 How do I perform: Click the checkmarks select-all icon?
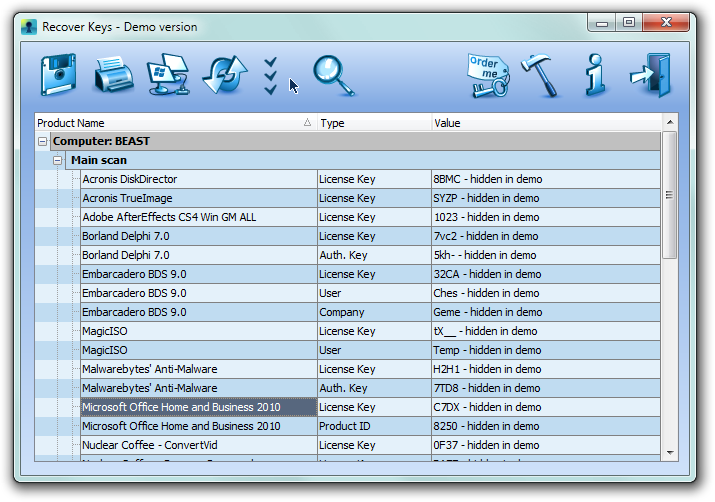[270, 76]
